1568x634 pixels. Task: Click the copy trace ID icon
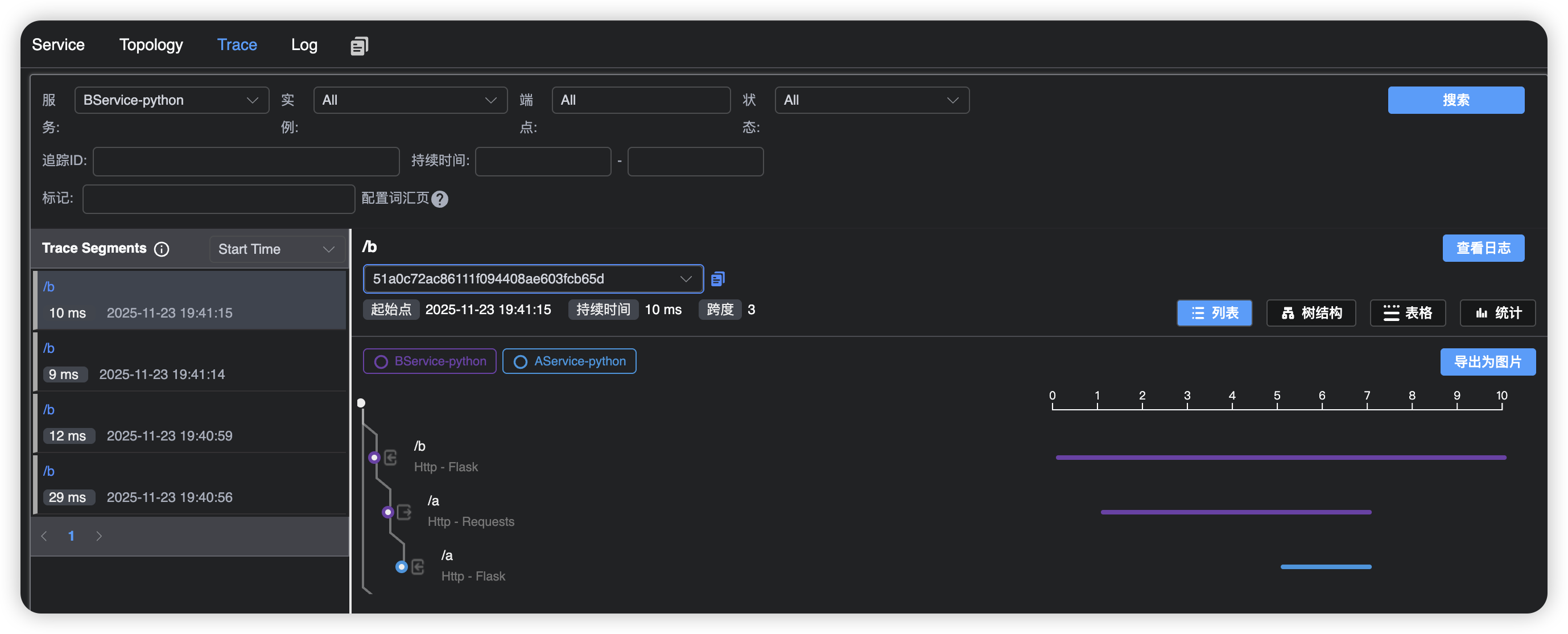[717, 279]
